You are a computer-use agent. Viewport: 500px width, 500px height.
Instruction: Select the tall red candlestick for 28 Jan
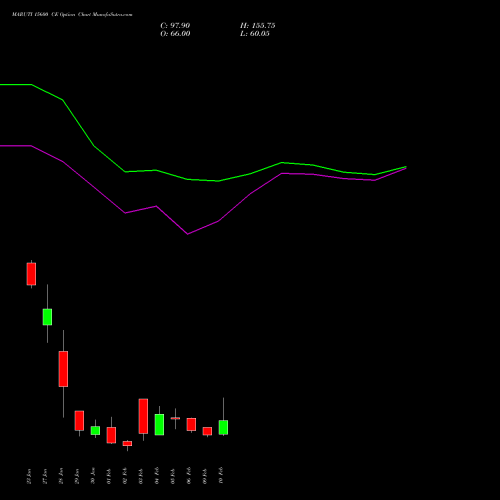[63, 369]
